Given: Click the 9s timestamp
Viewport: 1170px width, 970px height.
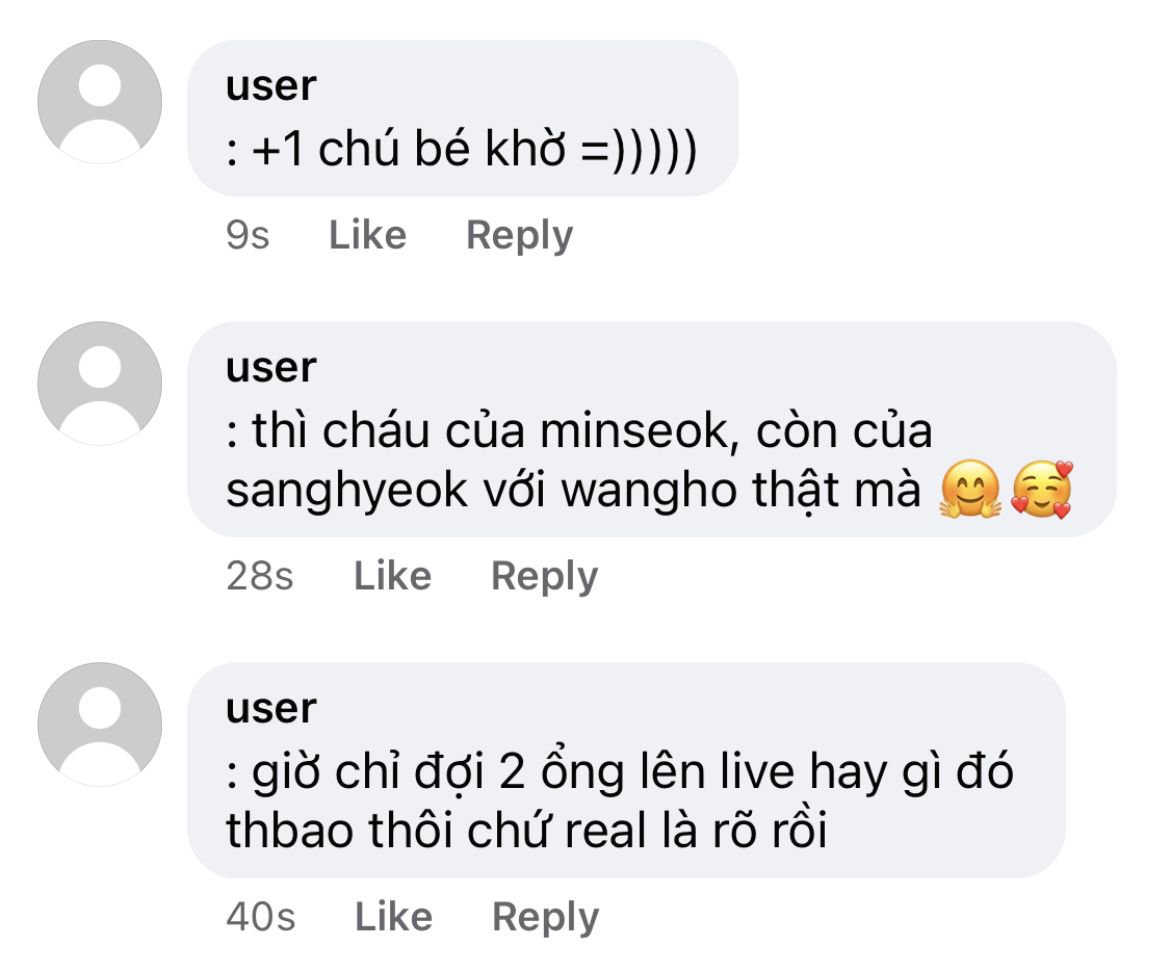Looking at the screenshot, I should (248, 236).
